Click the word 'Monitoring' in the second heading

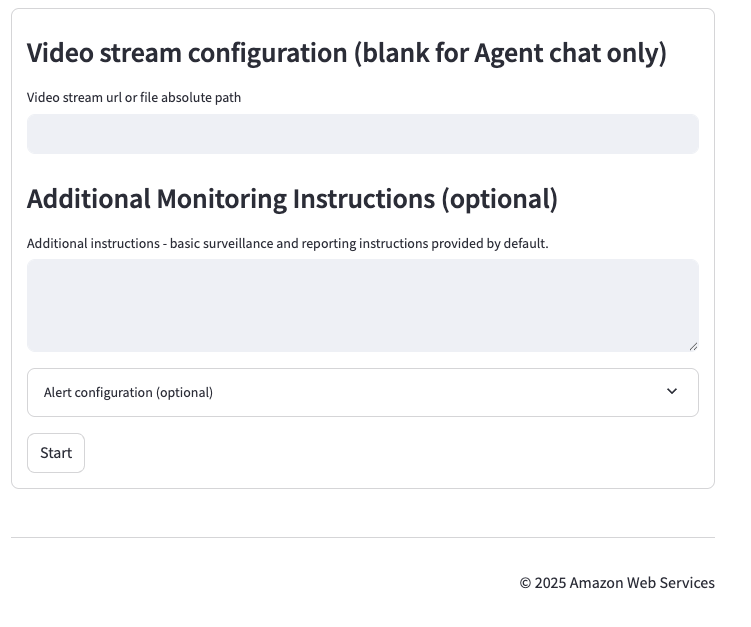pyautogui.click(x=221, y=199)
